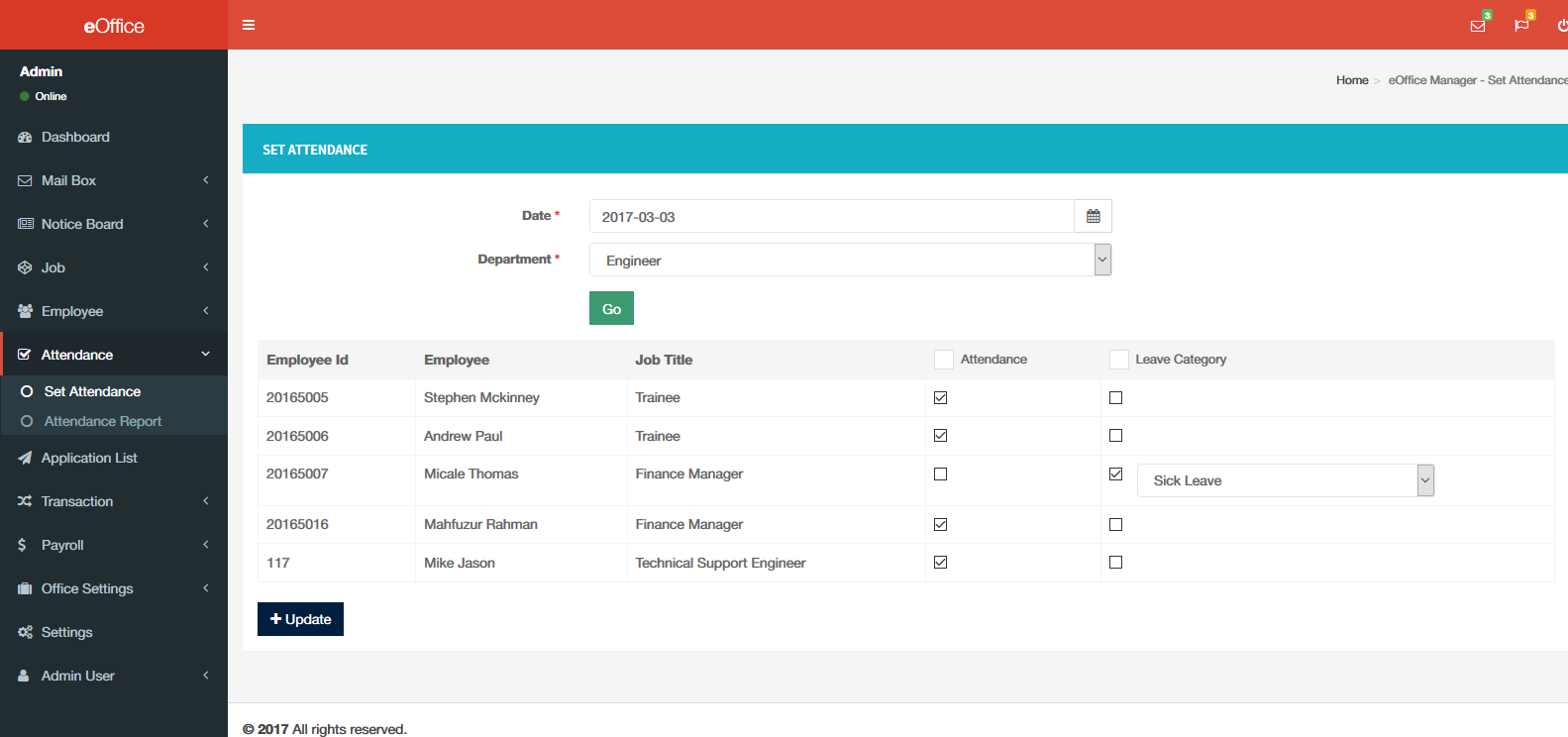Tick leave category checkbox for Mike Jason
The image size is (1568, 737).
(1115, 562)
